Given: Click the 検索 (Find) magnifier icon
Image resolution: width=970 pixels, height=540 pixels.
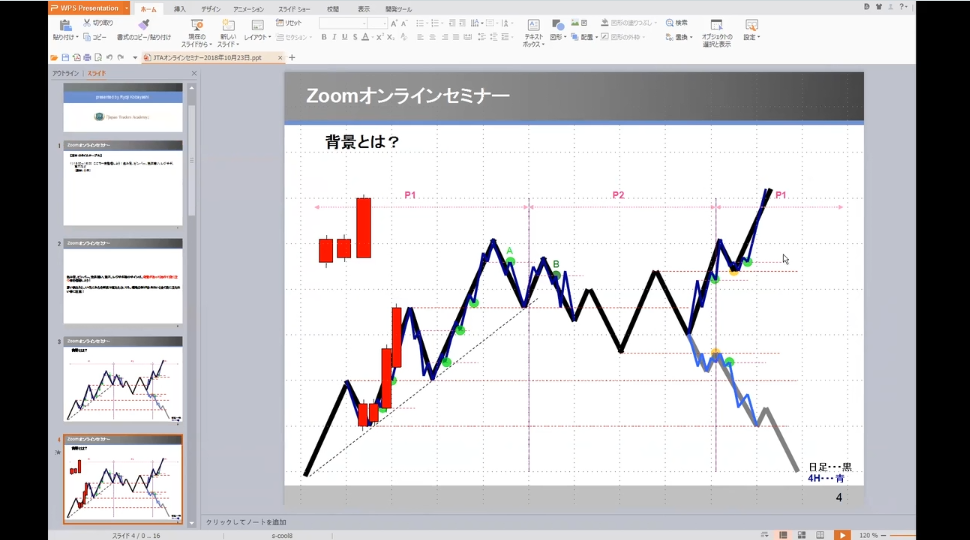Looking at the screenshot, I should [669, 22].
